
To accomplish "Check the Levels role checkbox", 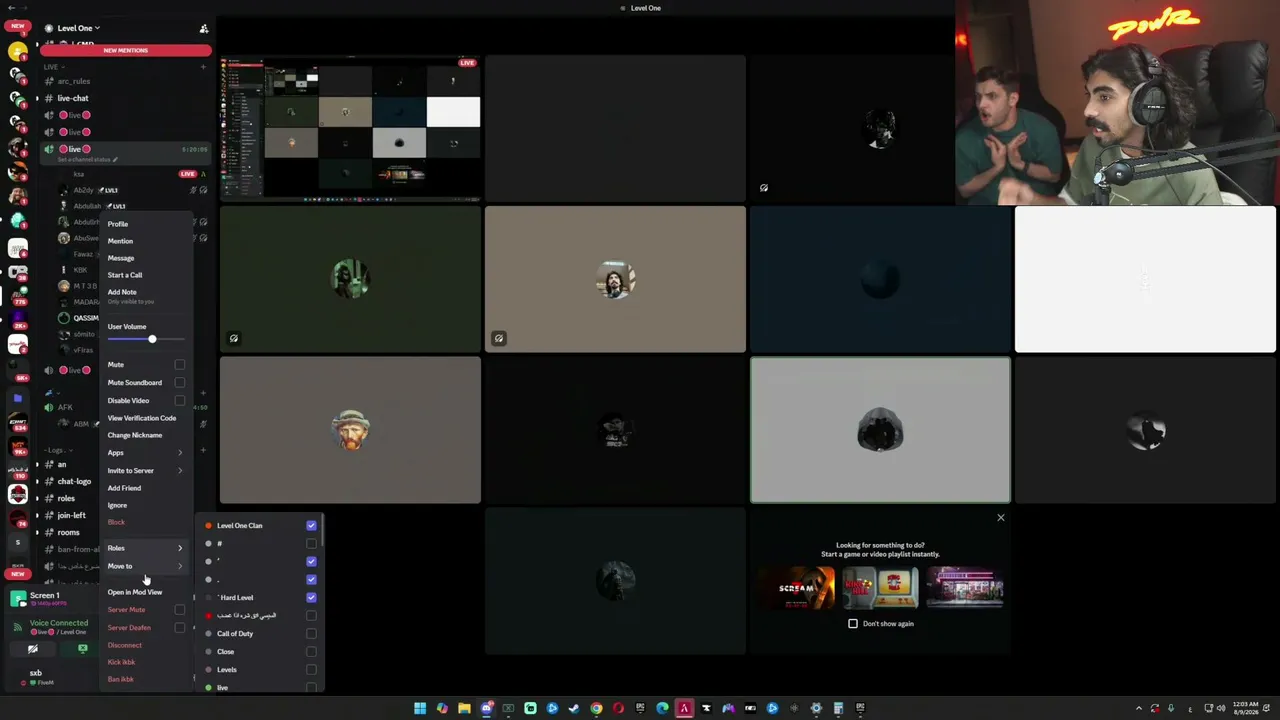I will (312, 669).
